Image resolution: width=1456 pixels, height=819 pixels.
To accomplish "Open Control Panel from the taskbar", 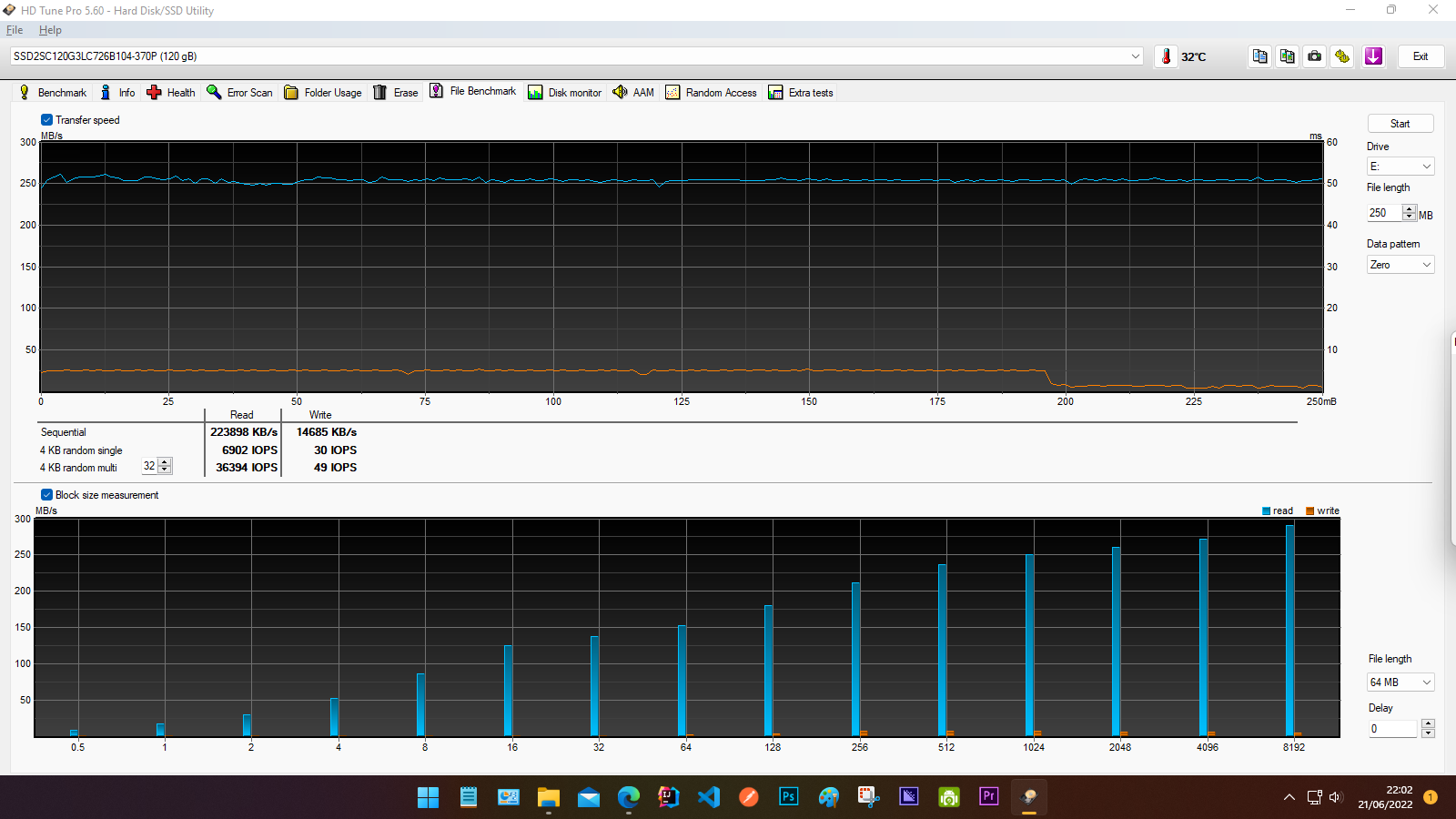I will pyautogui.click(x=509, y=797).
